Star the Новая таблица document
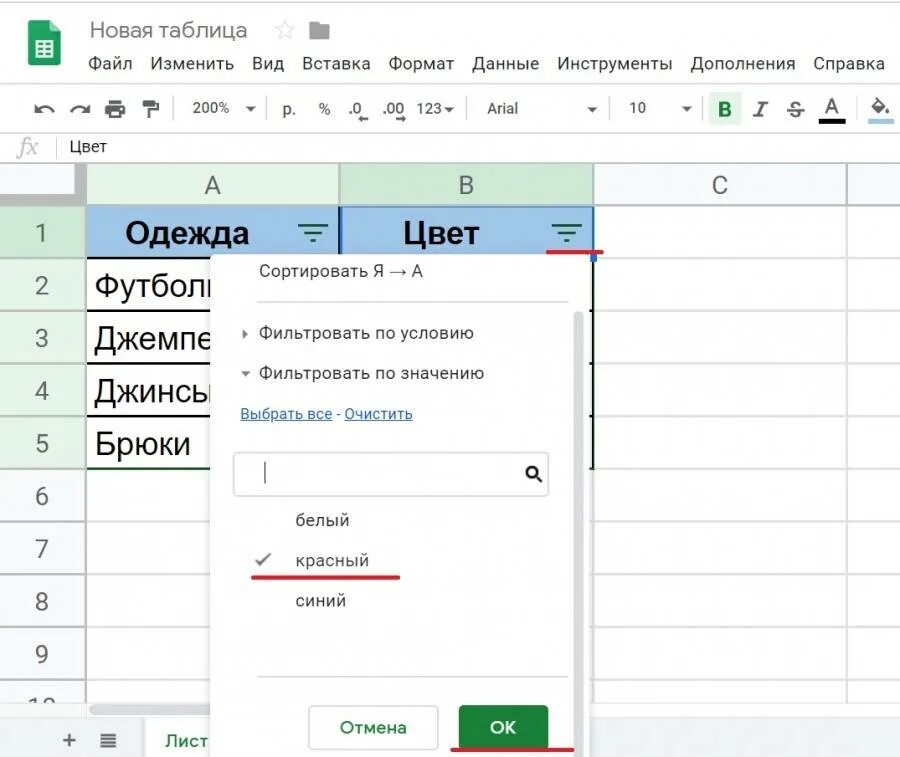Viewport: 900px width, 757px height. click(x=285, y=30)
